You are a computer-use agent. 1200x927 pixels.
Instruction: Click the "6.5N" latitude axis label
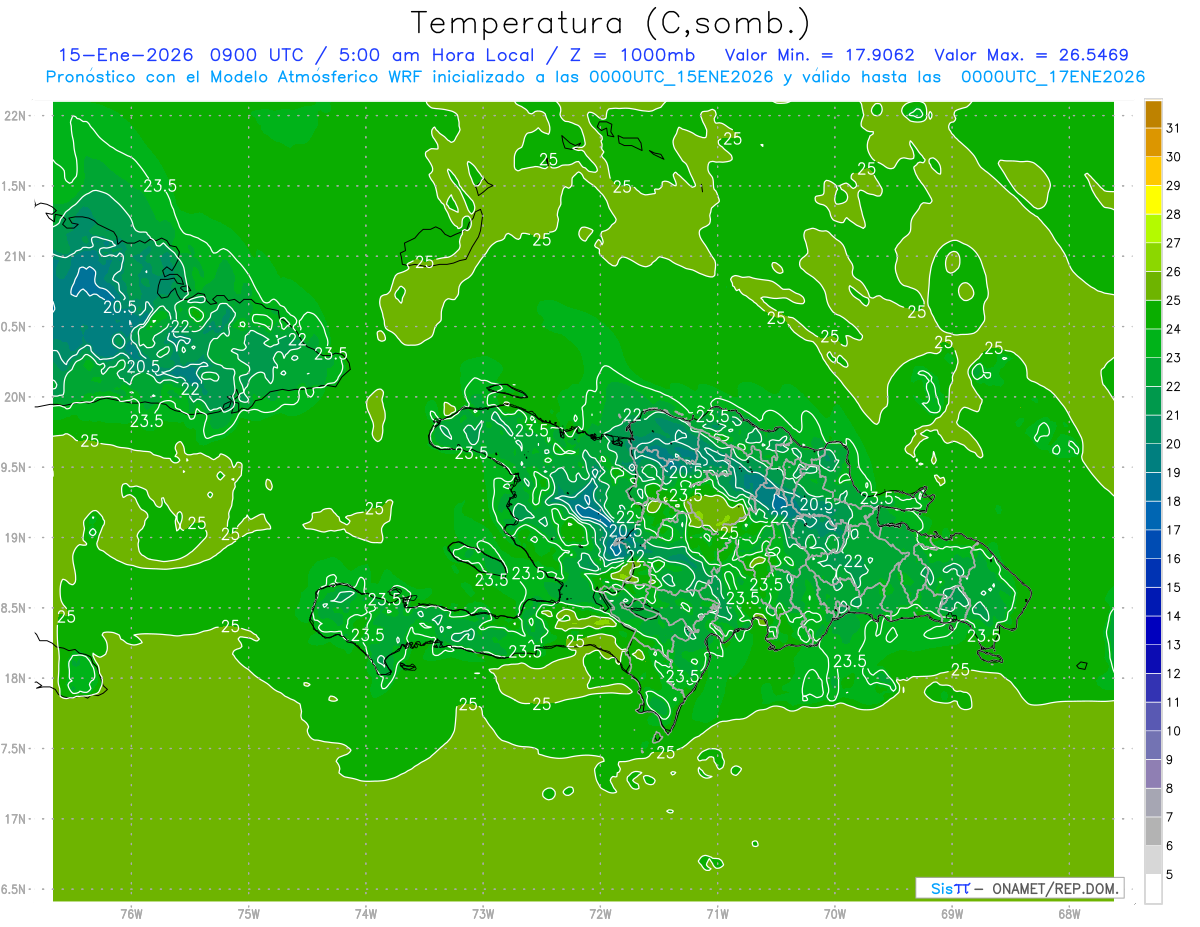coord(15,890)
